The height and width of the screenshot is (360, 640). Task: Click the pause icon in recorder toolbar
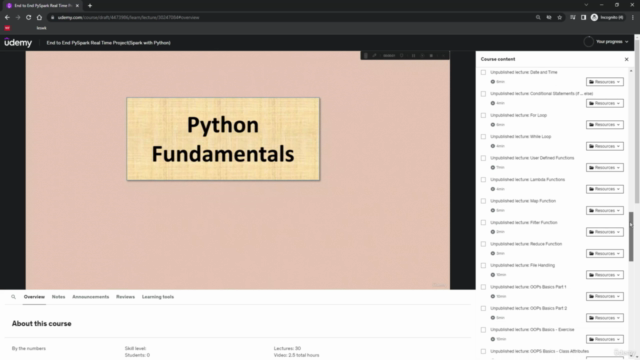(413, 56)
